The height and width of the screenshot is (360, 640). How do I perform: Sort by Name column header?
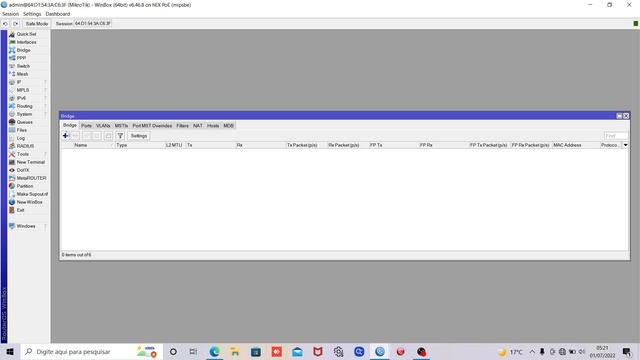(x=93, y=145)
